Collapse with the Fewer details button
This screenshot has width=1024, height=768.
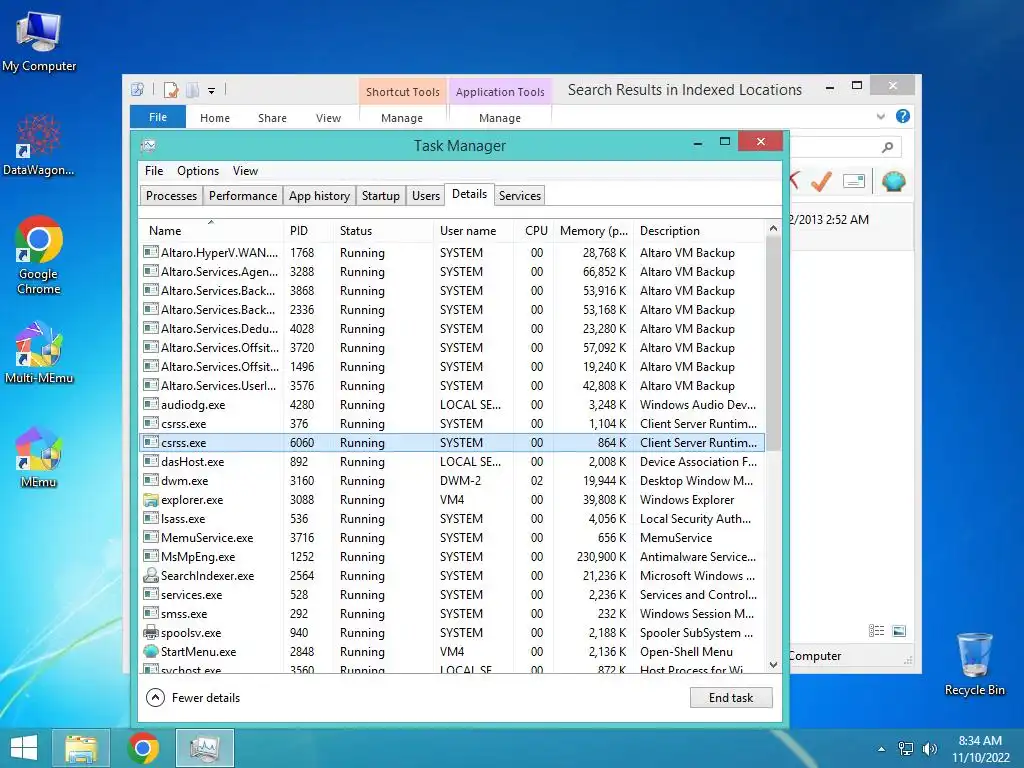click(193, 697)
